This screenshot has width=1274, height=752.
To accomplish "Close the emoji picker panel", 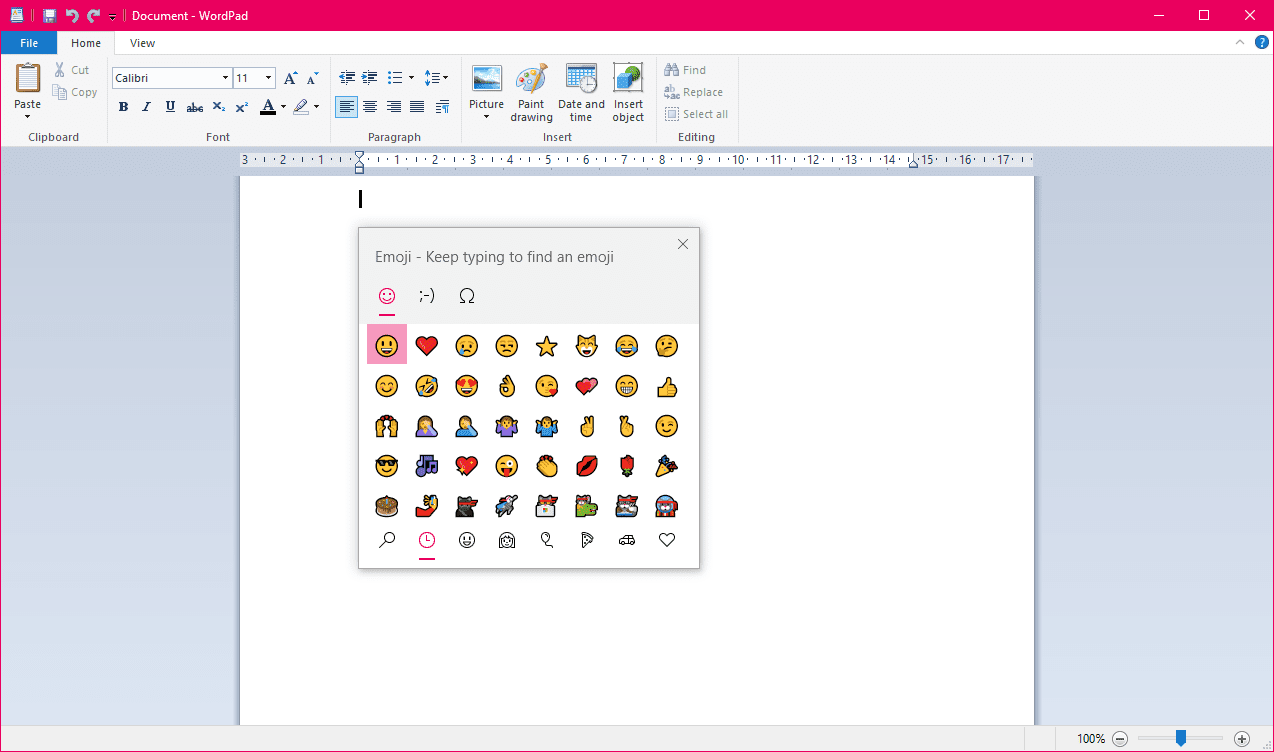I will (683, 244).
